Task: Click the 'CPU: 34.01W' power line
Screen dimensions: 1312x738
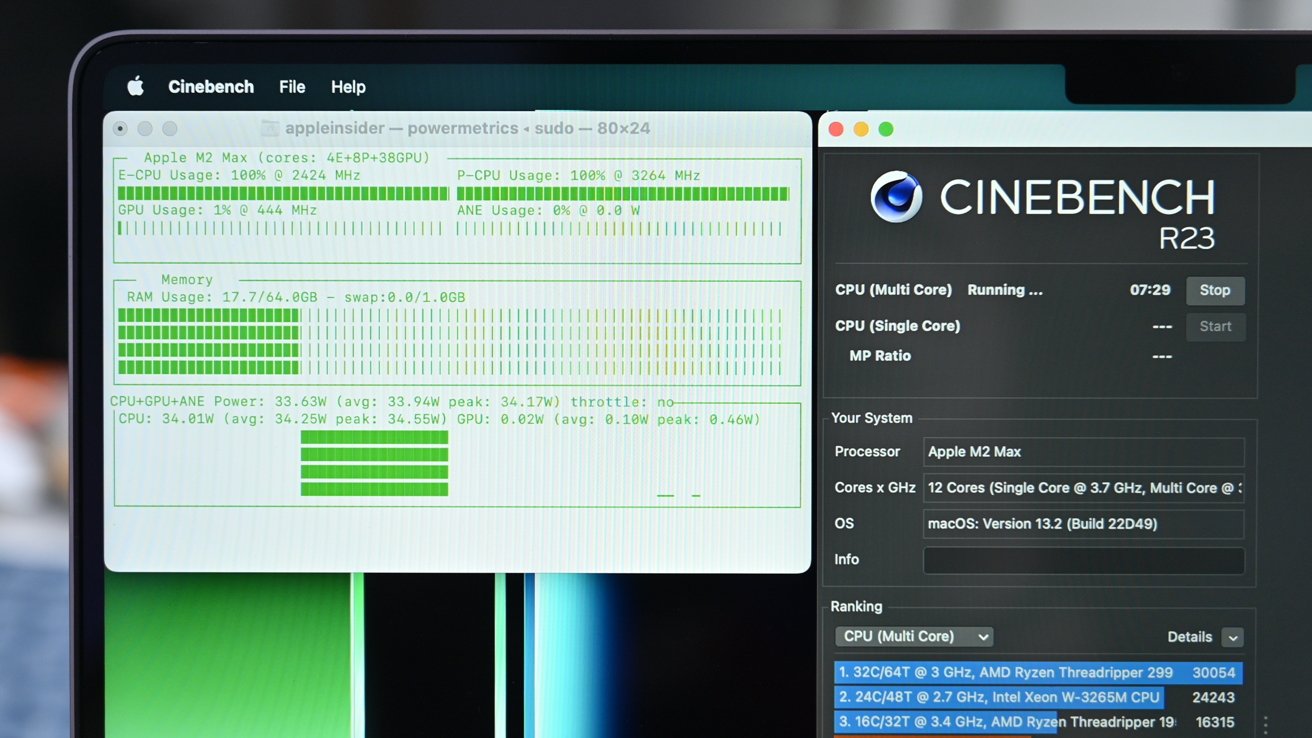Action: 439,419
